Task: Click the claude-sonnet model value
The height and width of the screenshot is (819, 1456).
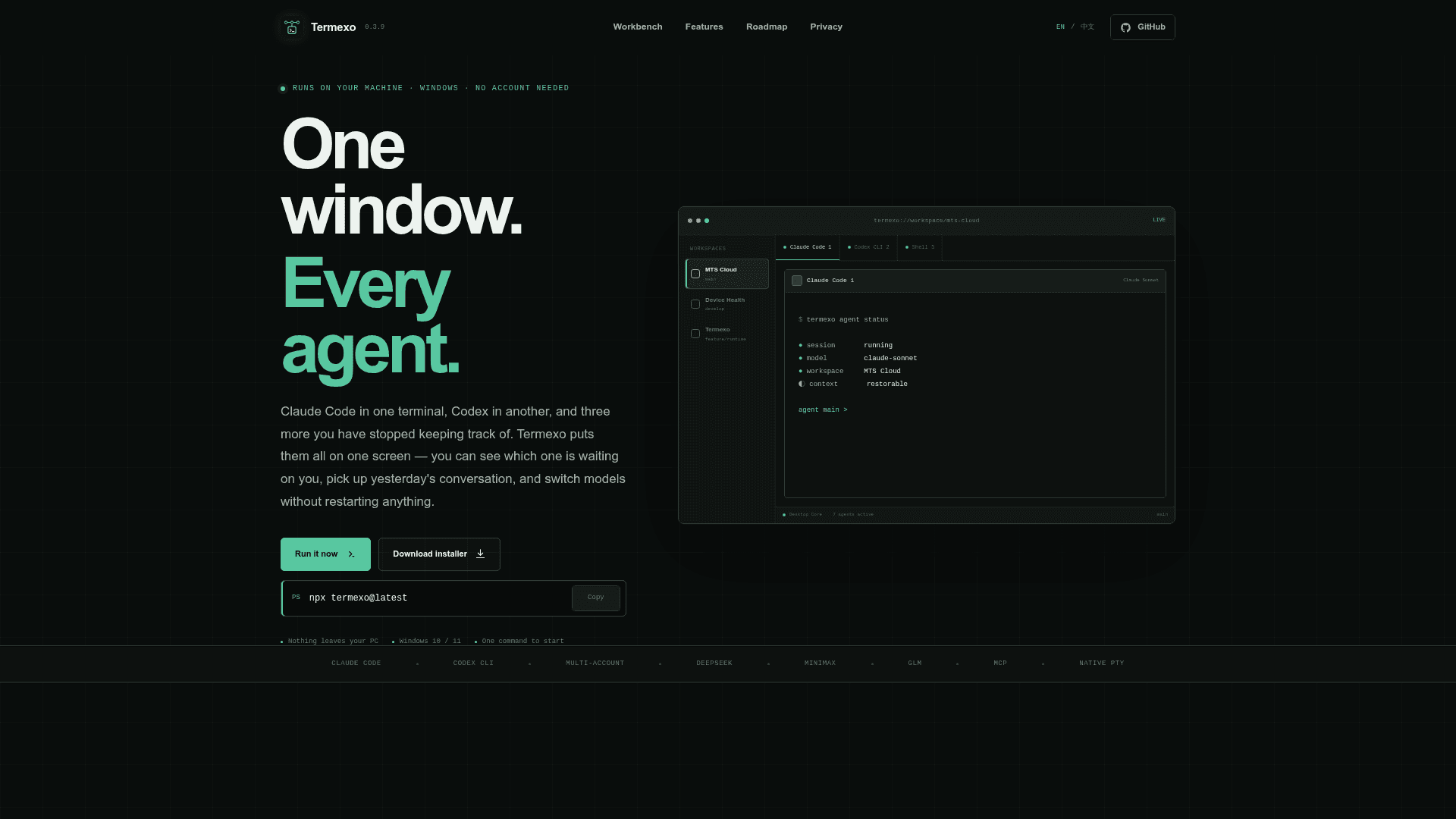Action: [x=890, y=358]
